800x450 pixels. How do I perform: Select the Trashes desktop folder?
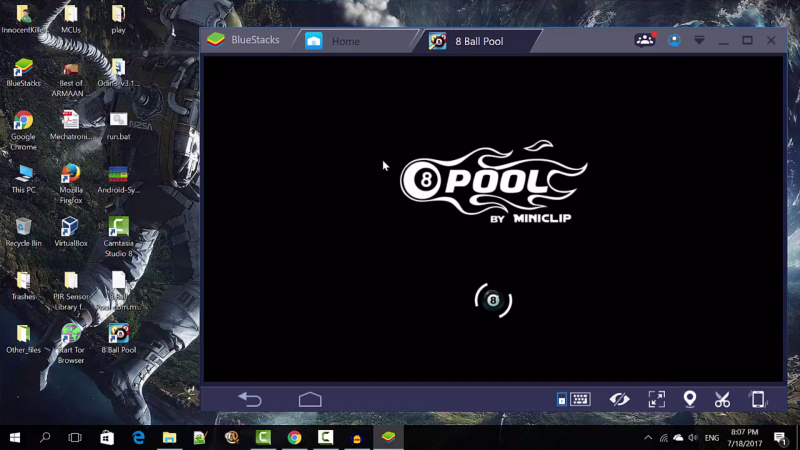click(x=23, y=286)
